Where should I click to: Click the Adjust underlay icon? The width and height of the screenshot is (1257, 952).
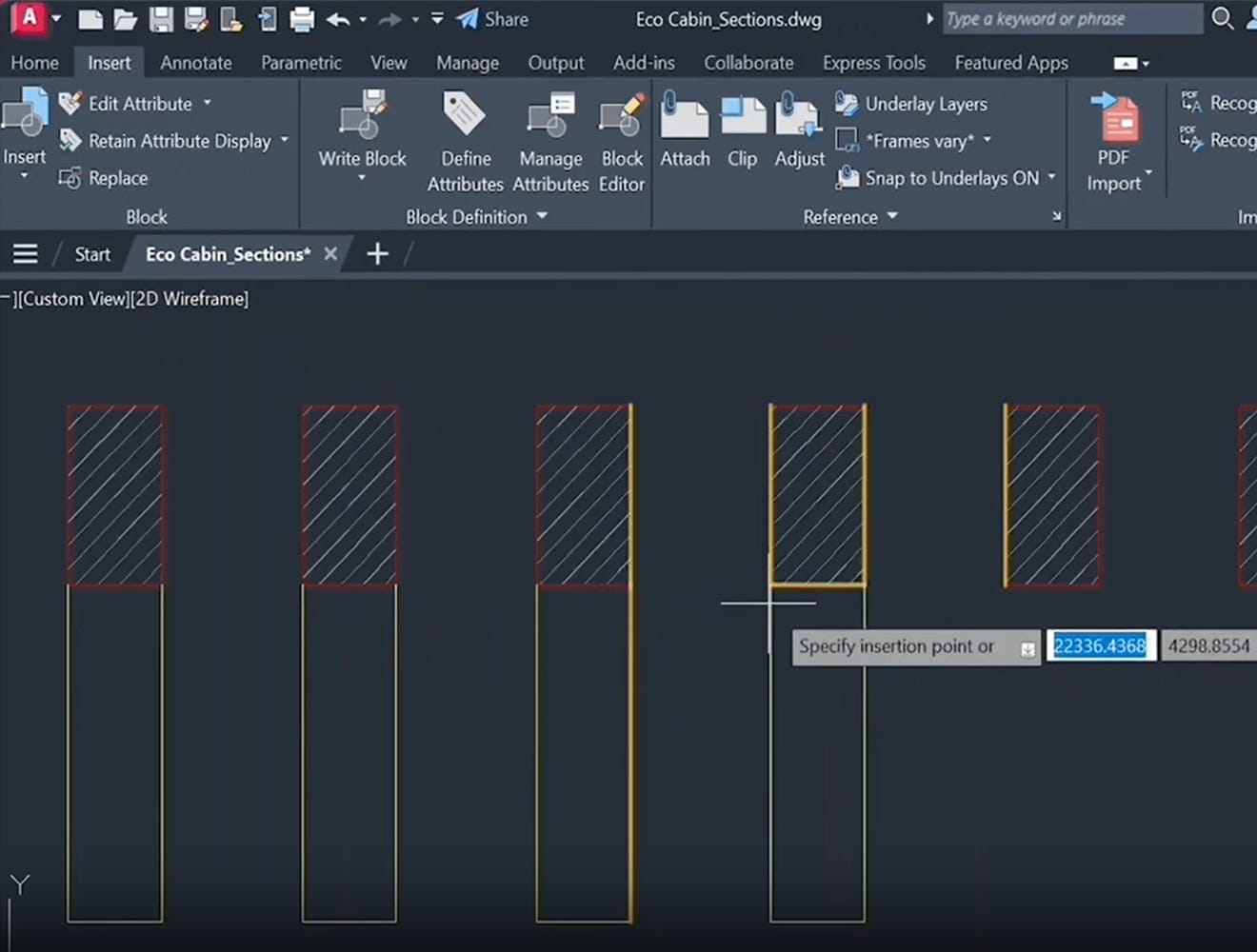(x=799, y=119)
